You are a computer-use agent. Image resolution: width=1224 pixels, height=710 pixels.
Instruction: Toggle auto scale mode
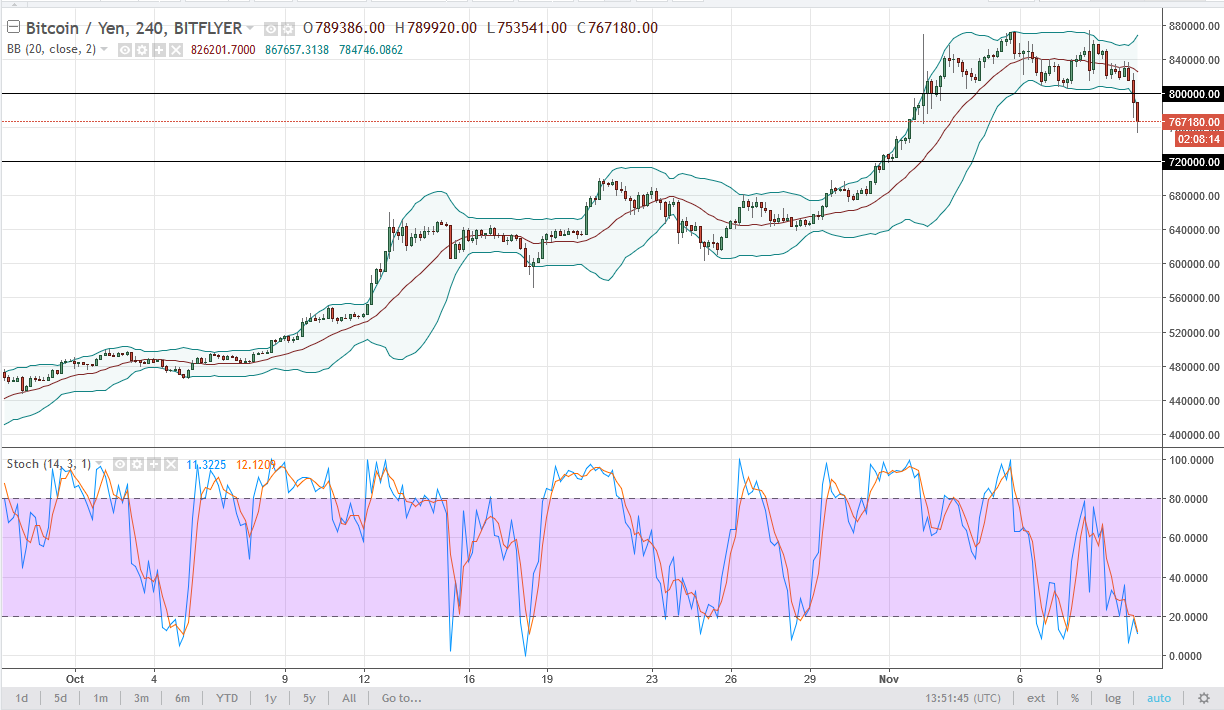coord(1158,698)
